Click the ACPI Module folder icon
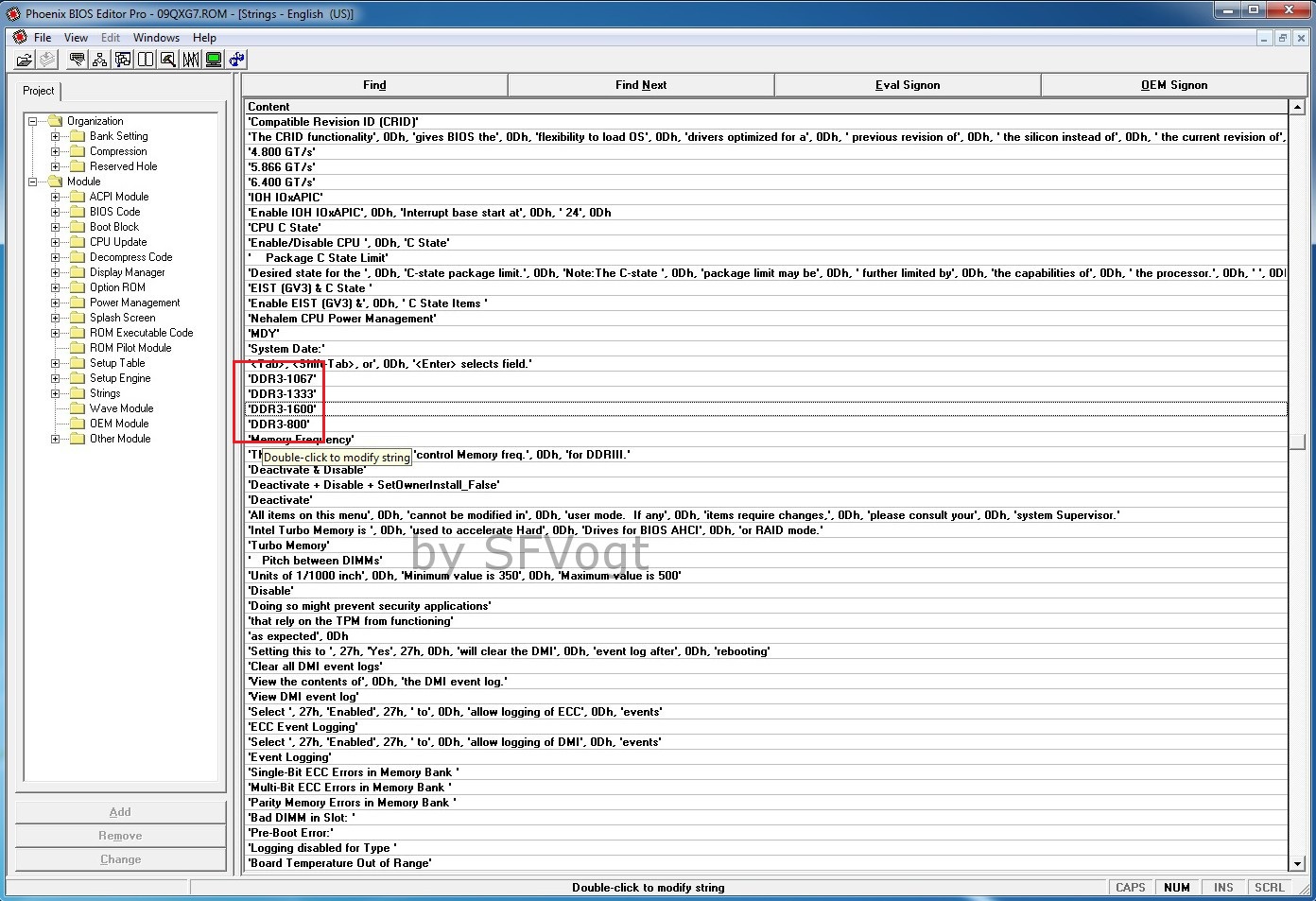Screen dimensions: 1316x901 coord(78,197)
